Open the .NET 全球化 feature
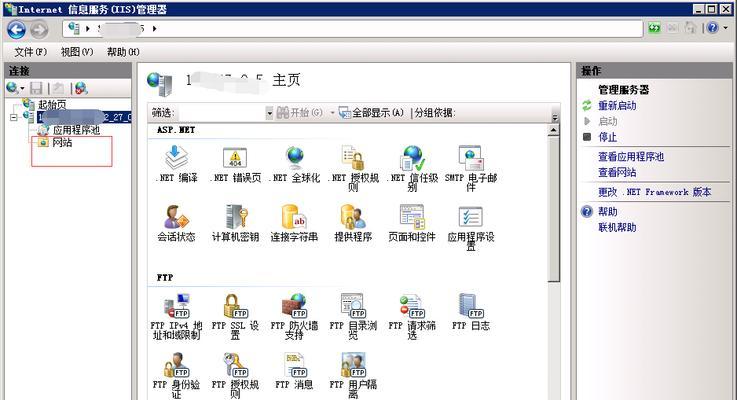 295,163
